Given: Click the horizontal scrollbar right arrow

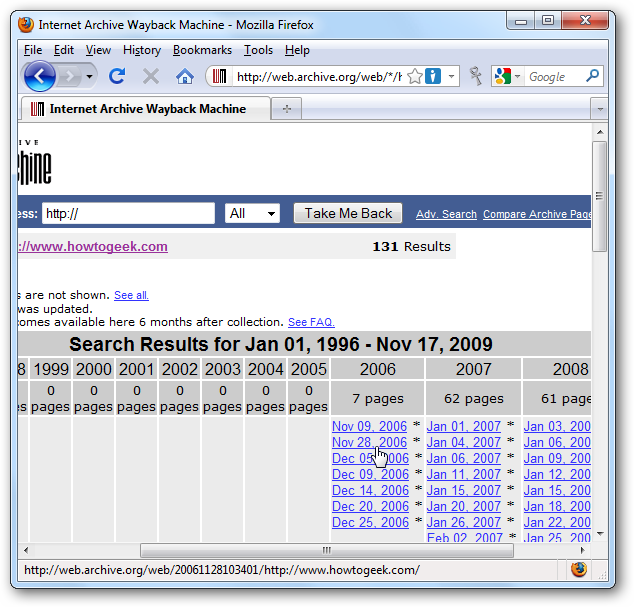Looking at the screenshot, I should [583, 550].
